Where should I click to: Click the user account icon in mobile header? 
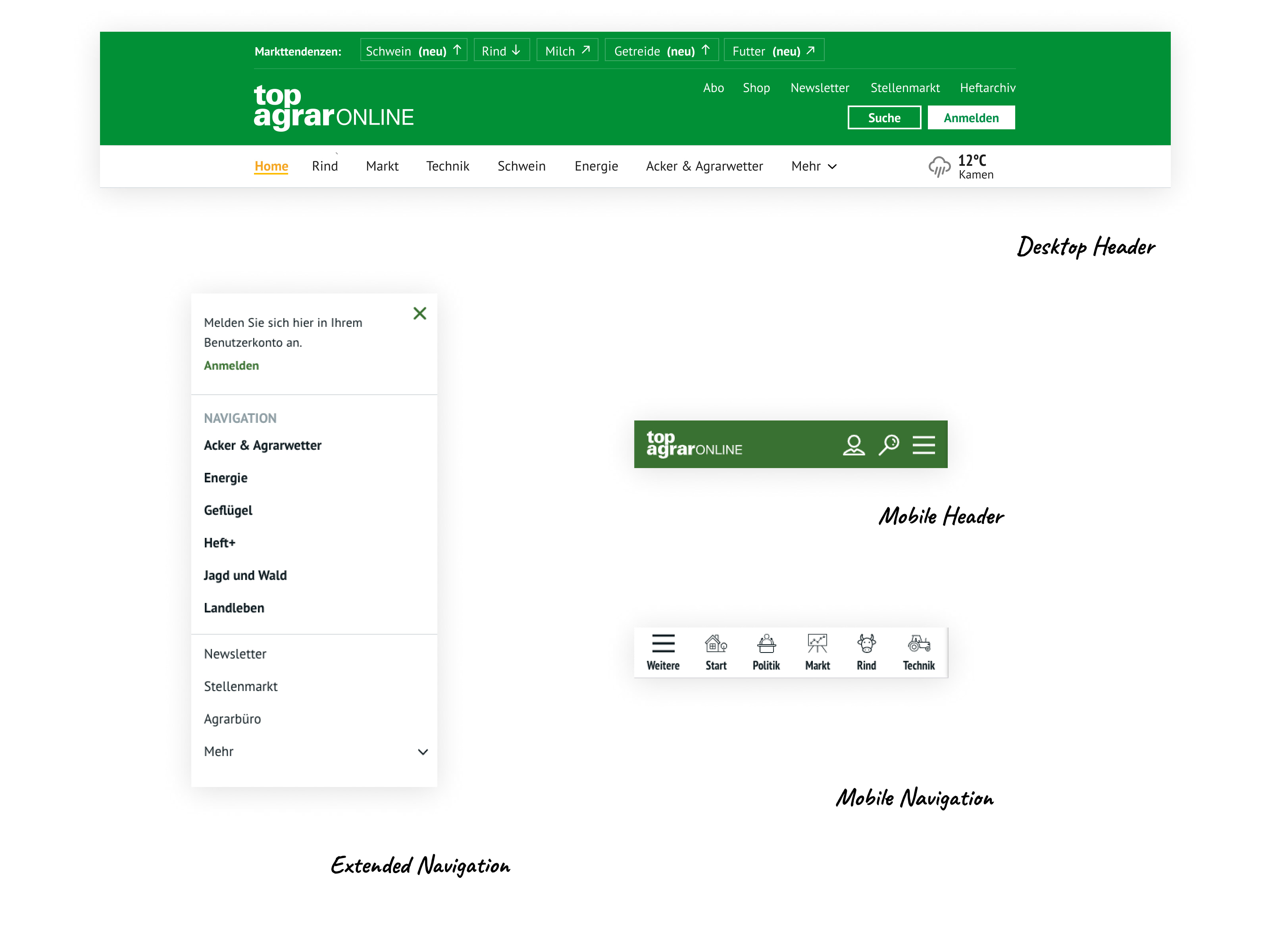pos(853,445)
